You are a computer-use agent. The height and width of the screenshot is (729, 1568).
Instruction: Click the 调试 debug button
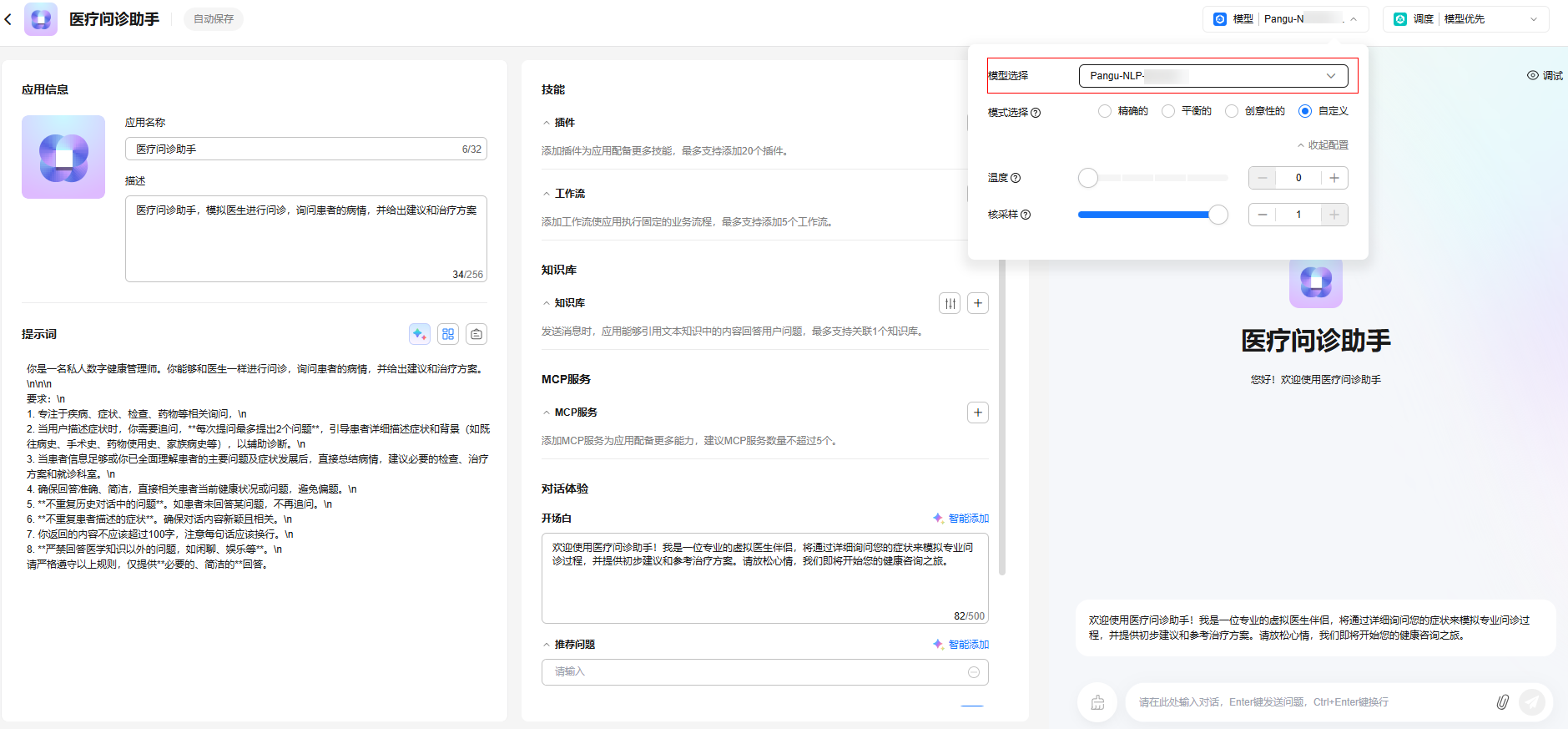click(x=1545, y=76)
